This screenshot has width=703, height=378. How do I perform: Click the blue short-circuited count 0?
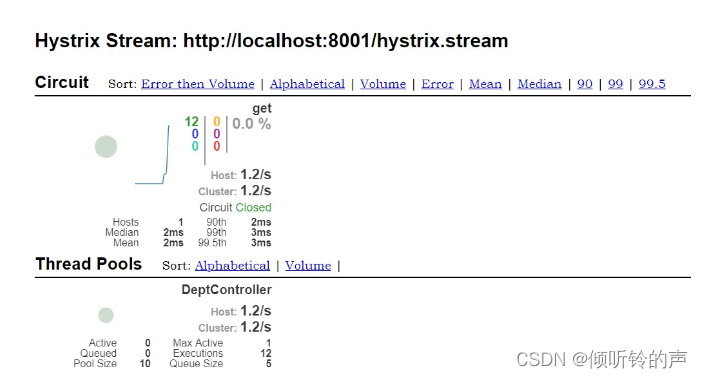[195, 134]
